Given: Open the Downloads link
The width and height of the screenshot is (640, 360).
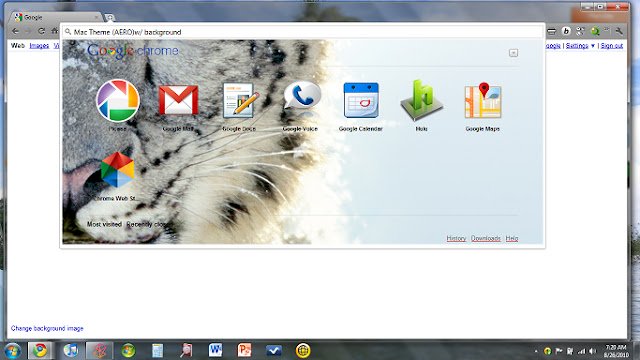Looking at the screenshot, I should [x=486, y=238].
